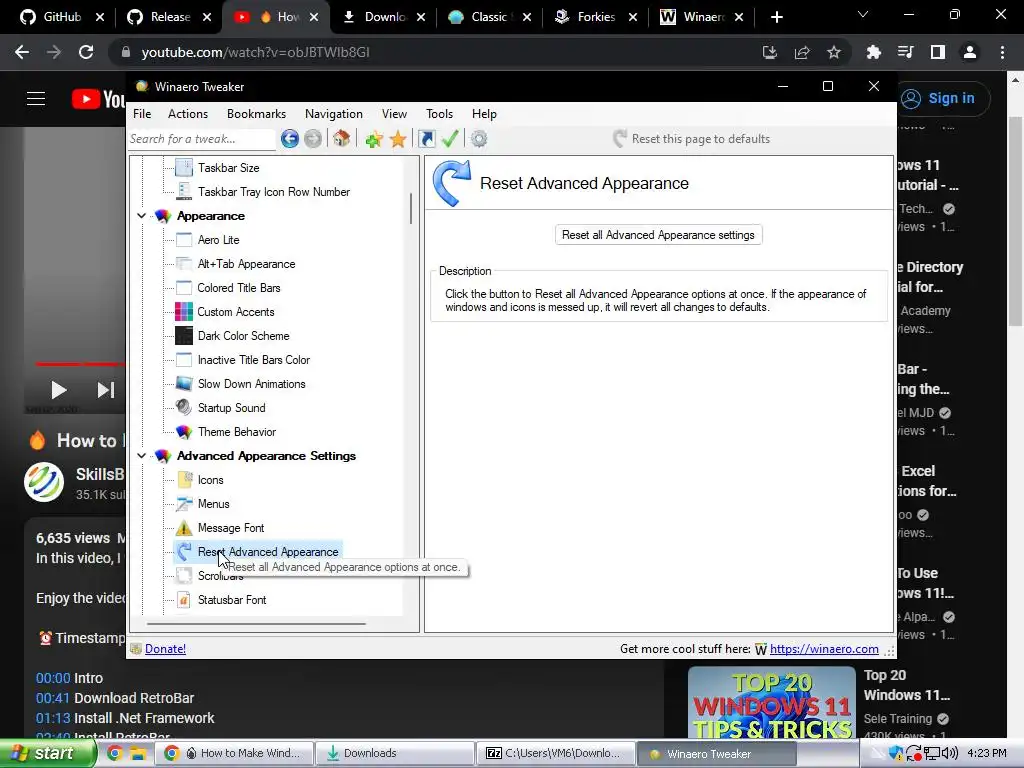Image resolution: width=1024 pixels, height=768 pixels.
Task: Jump to 01:13 Install .Net Framework timestamp
Action: click(x=53, y=718)
